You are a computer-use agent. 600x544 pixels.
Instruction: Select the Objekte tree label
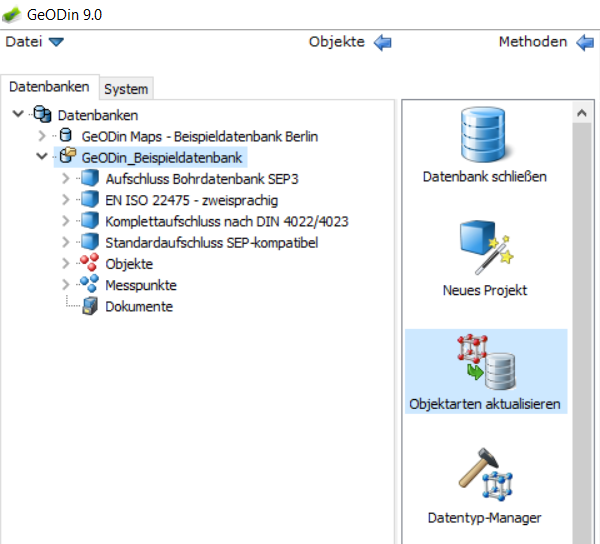click(129, 264)
